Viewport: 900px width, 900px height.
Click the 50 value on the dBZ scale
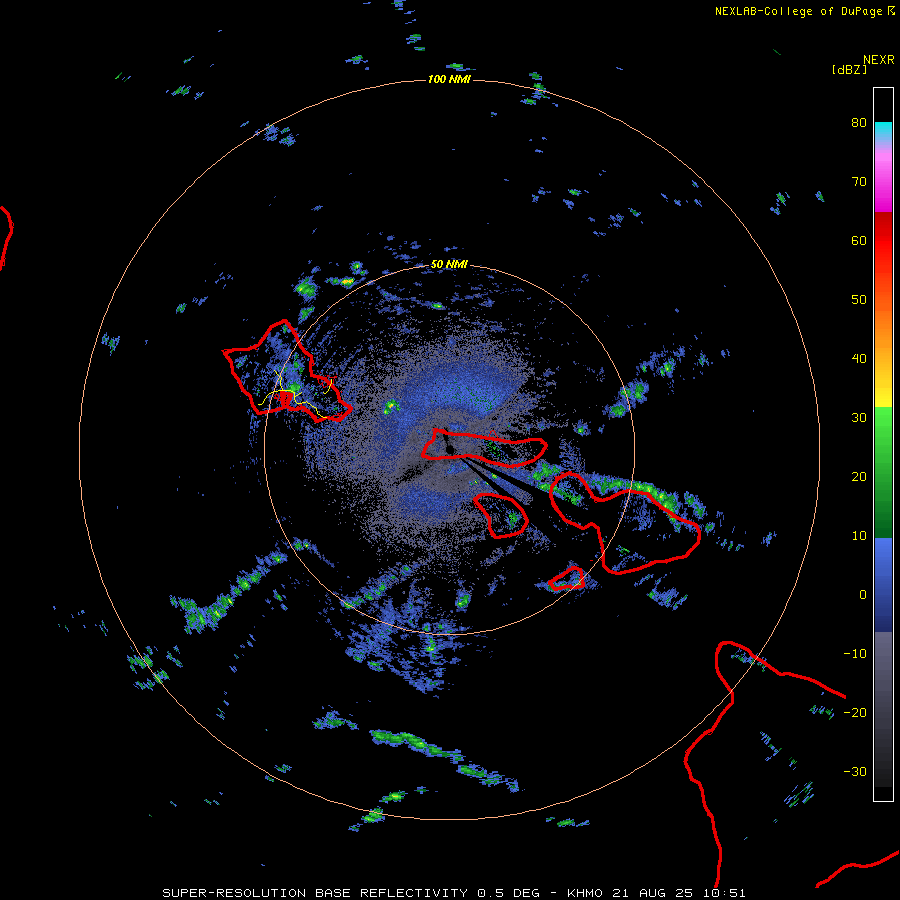coord(859,299)
